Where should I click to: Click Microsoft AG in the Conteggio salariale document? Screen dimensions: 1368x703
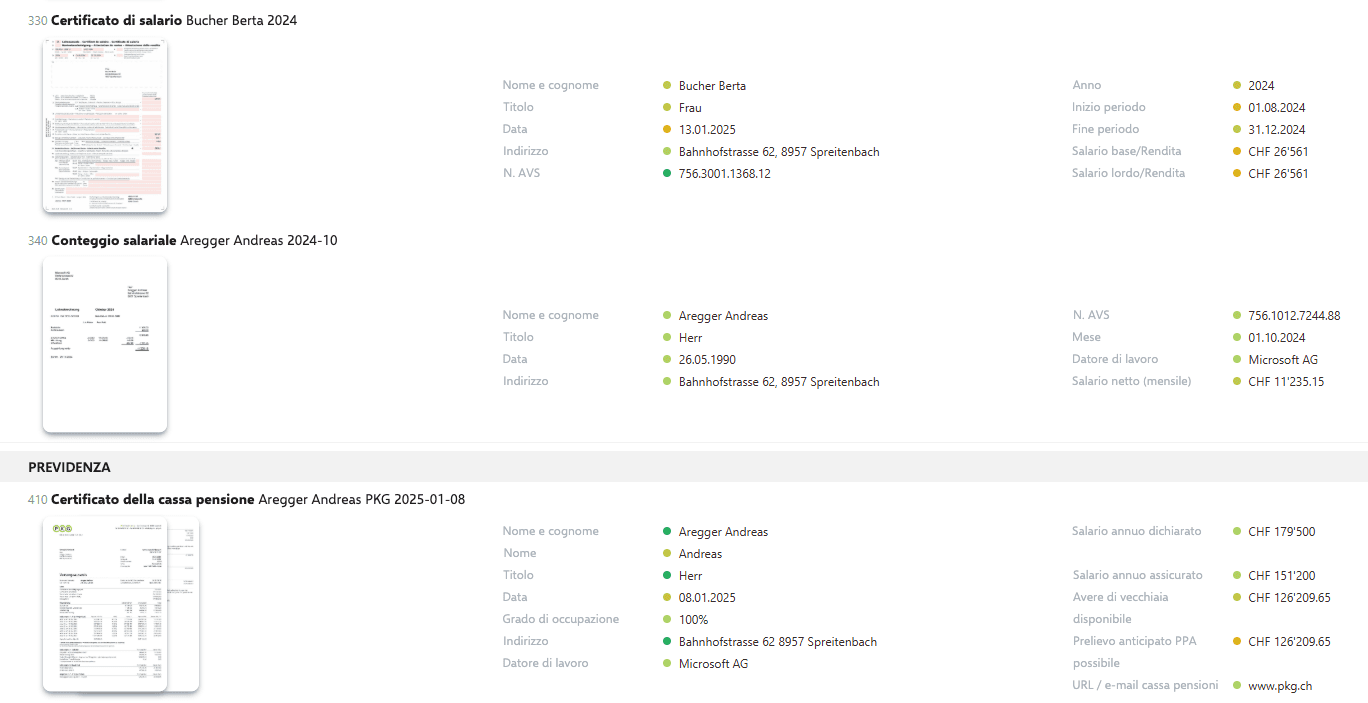[1284, 359]
